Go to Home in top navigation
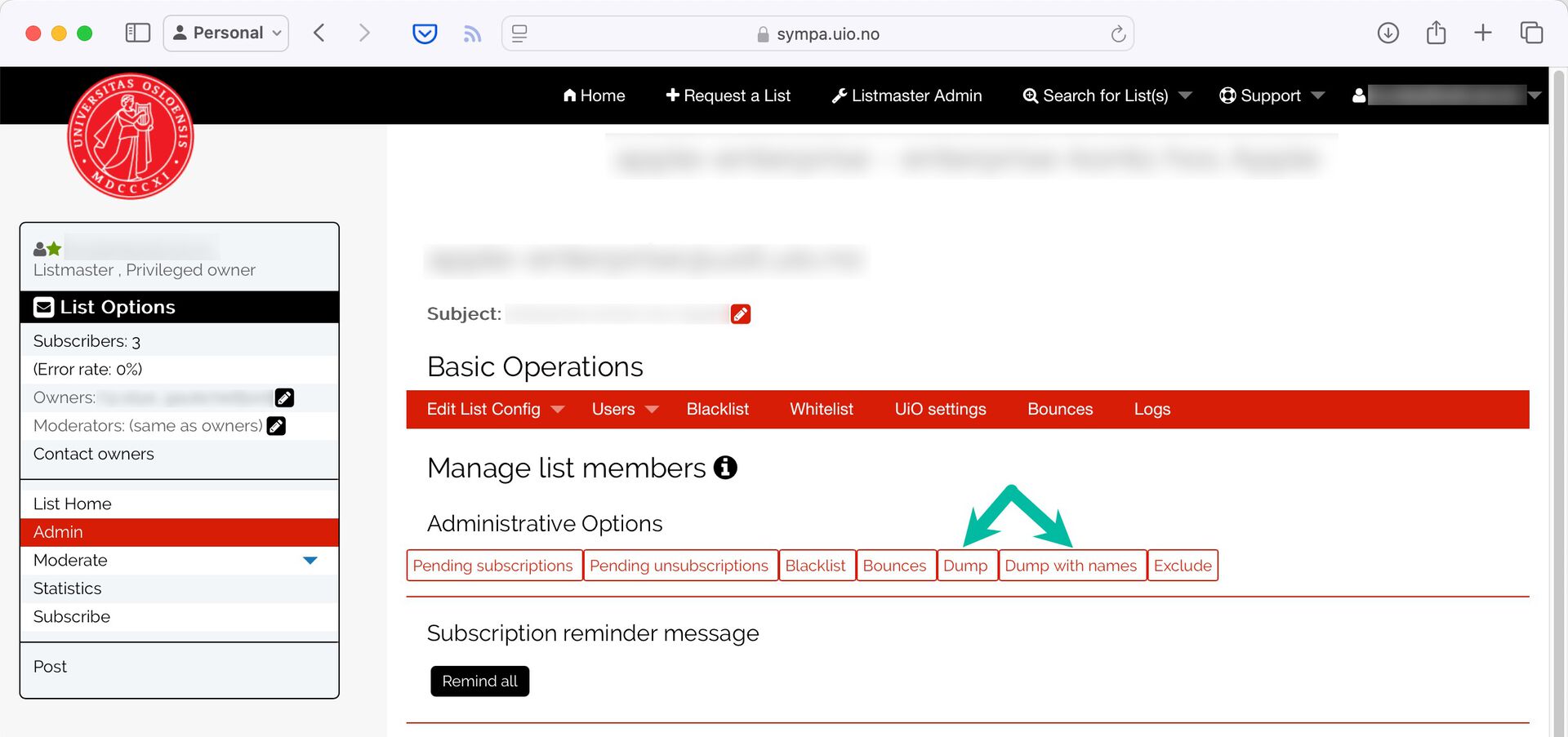1568x737 pixels. pos(594,95)
